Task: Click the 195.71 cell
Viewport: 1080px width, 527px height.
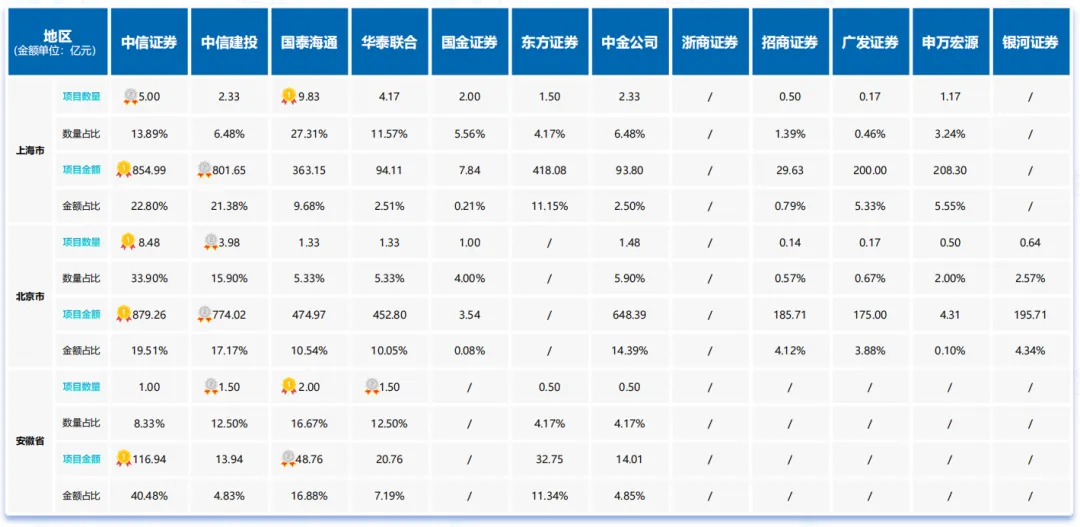Action: point(1030,315)
